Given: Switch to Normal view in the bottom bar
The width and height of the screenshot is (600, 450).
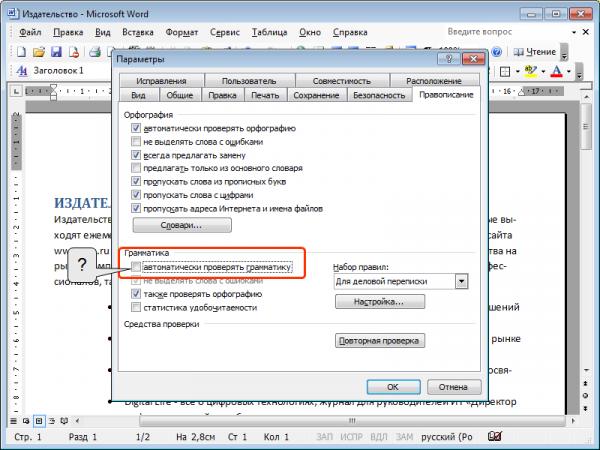Looking at the screenshot, I should 13,421.
